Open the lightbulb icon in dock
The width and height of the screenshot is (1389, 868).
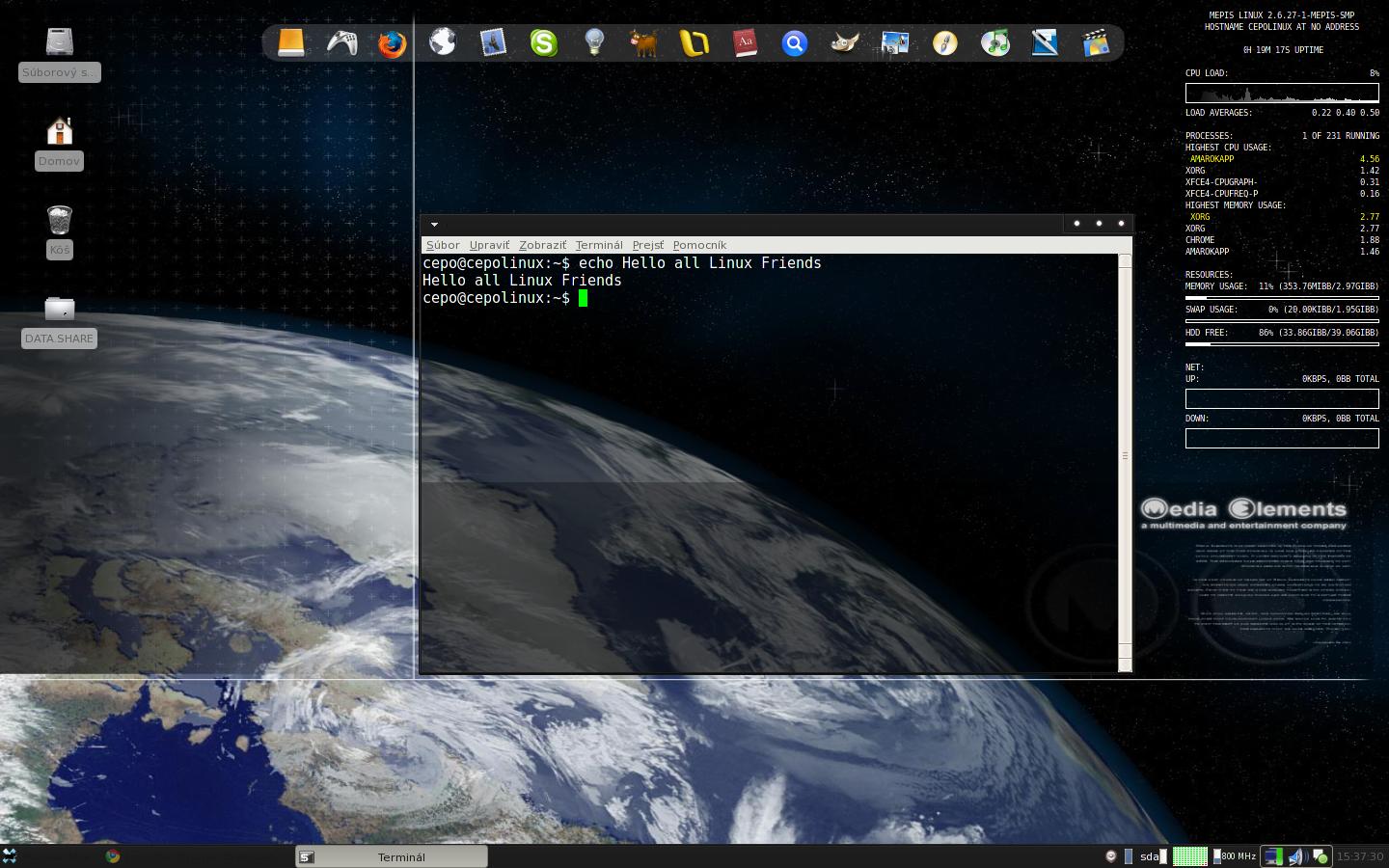click(594, 43)
